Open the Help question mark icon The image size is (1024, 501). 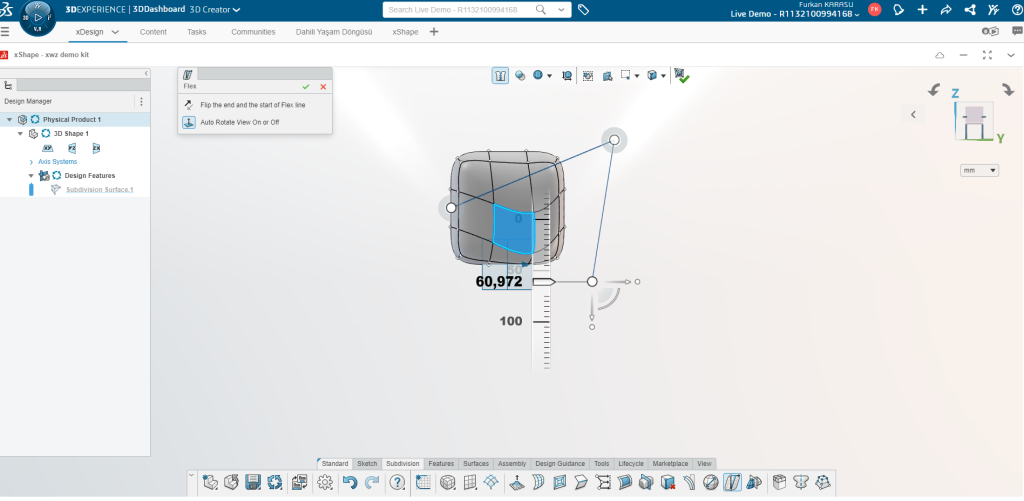pyautogui.click(x=397, y=482)
